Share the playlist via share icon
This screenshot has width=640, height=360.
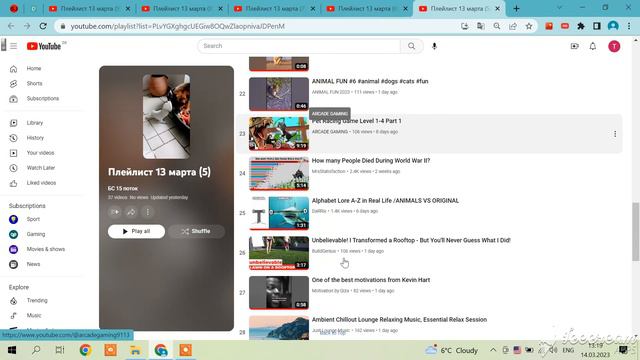(x=131, y=212)
